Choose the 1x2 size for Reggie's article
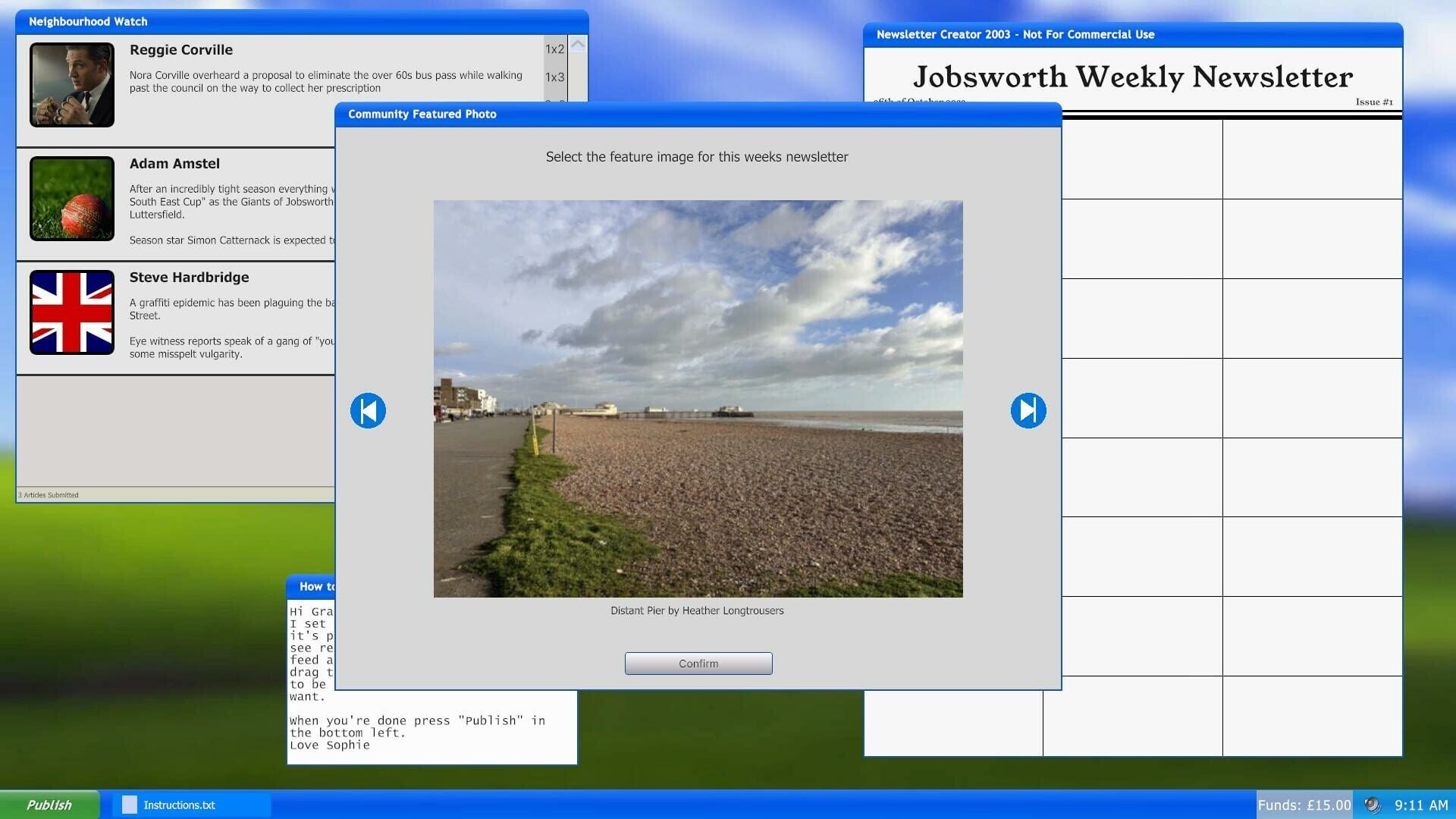 tap(554, 49)
